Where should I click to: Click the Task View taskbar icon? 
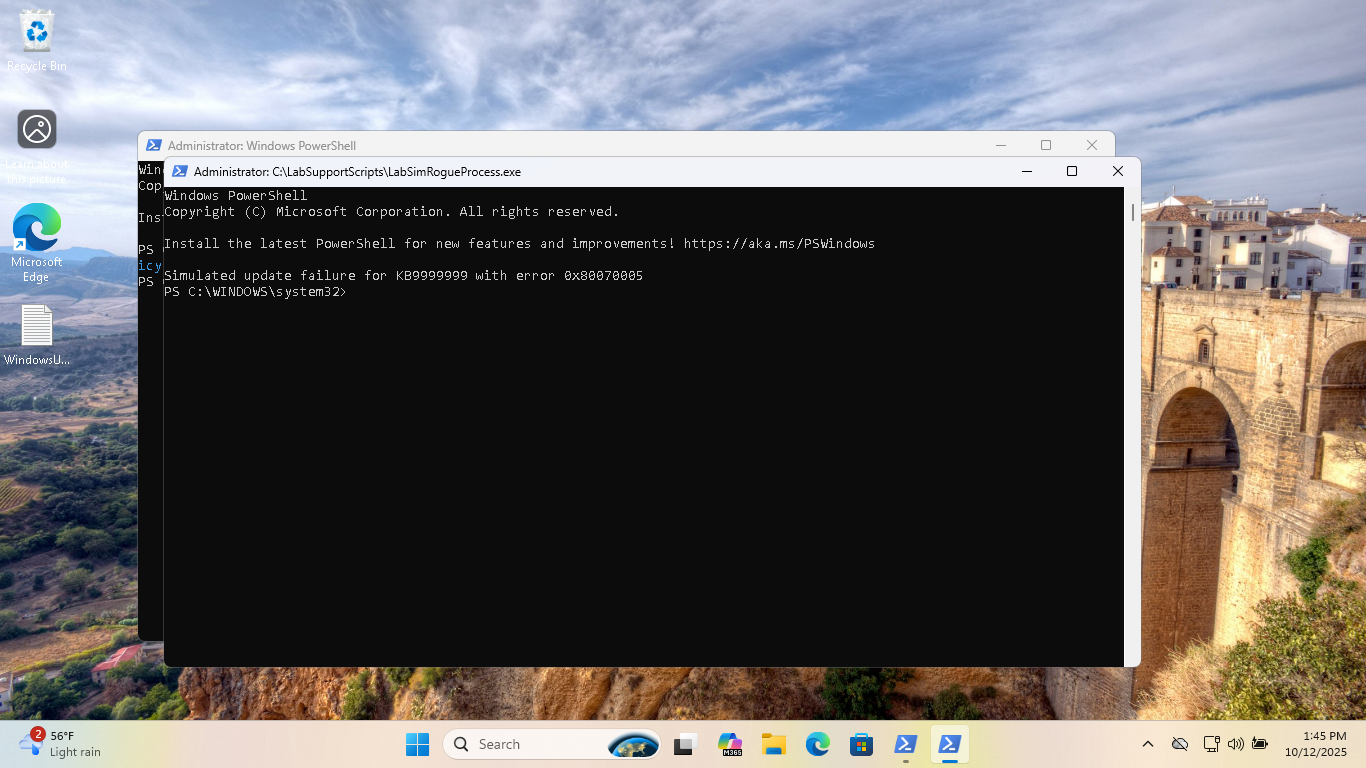point(685,744)
